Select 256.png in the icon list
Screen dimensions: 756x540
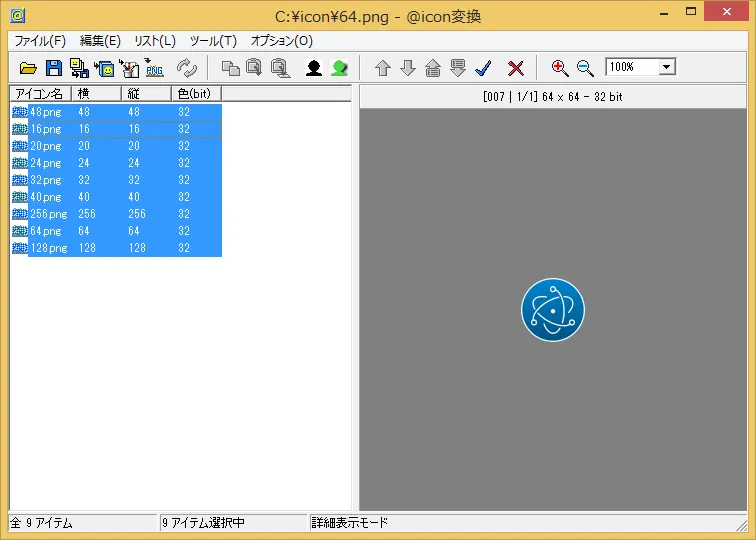click(x=49, y=214)
